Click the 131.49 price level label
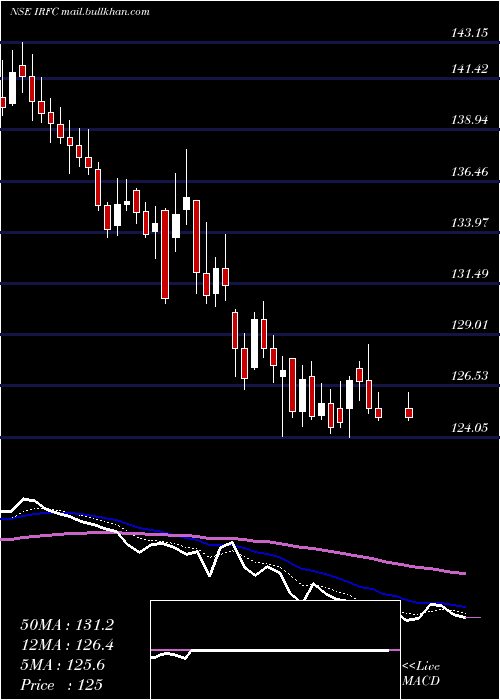 coord(469,273)
